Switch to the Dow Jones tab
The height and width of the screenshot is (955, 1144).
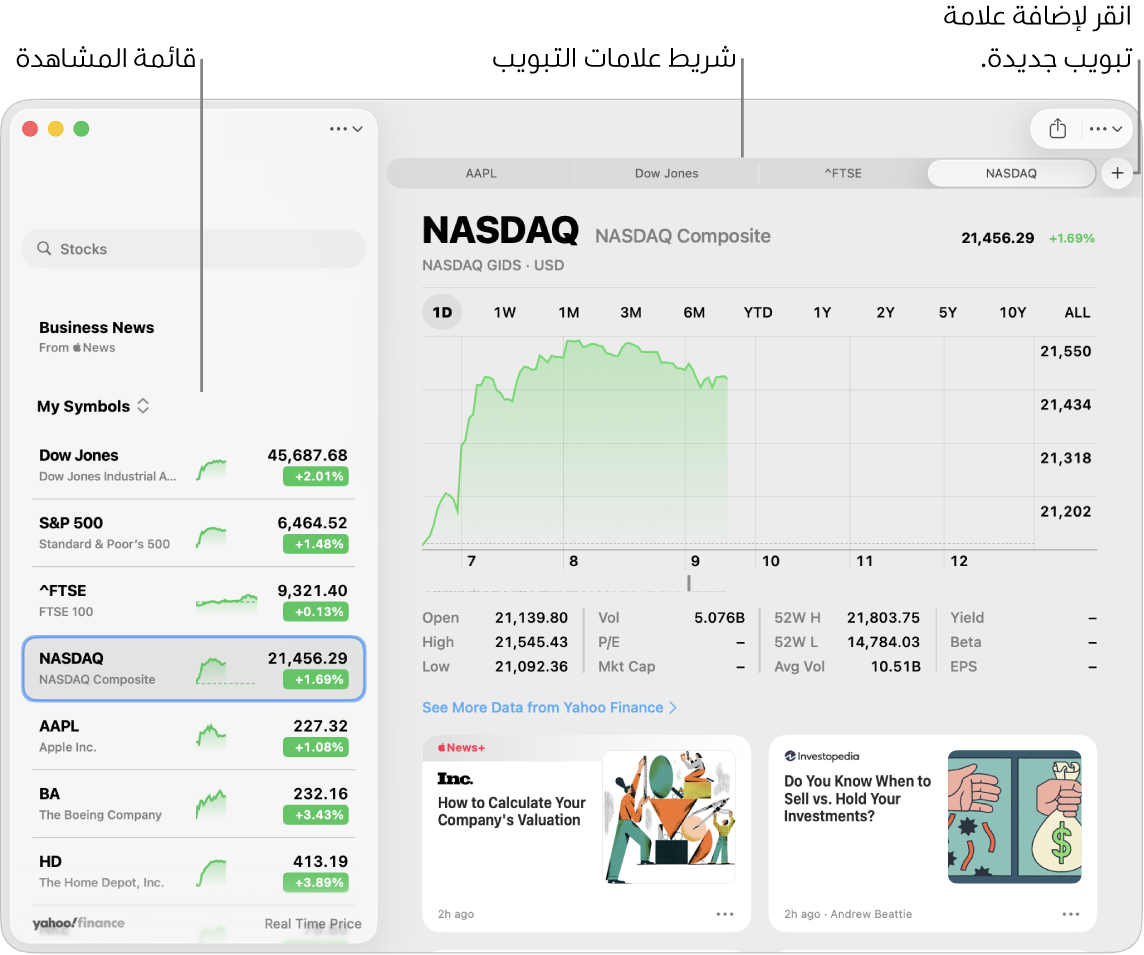666,173
